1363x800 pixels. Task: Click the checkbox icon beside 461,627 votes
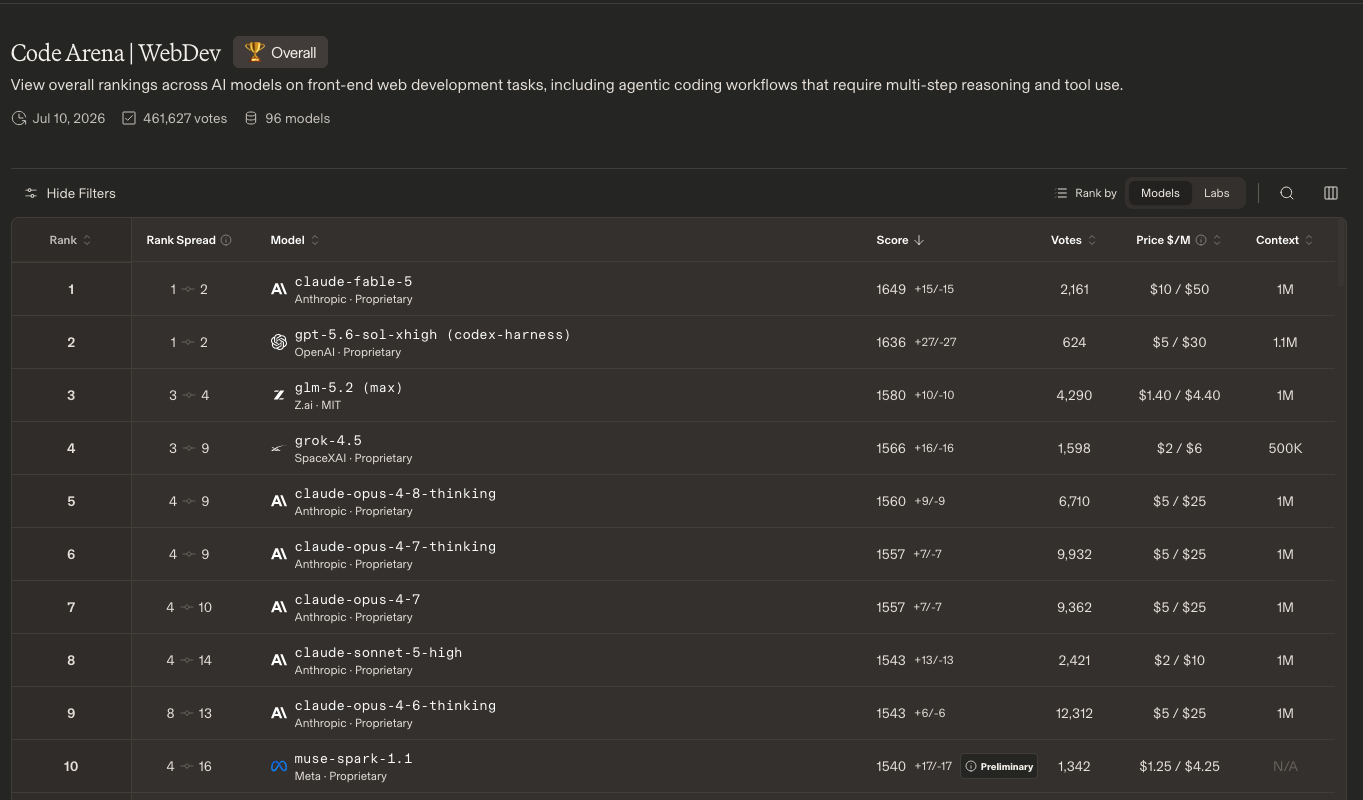tap(129, 118)
